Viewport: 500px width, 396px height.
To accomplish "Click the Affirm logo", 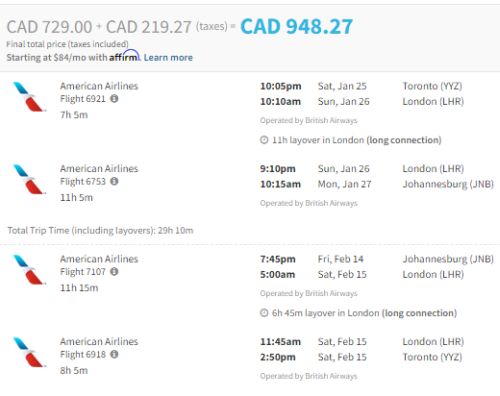I will click(124, 56).
